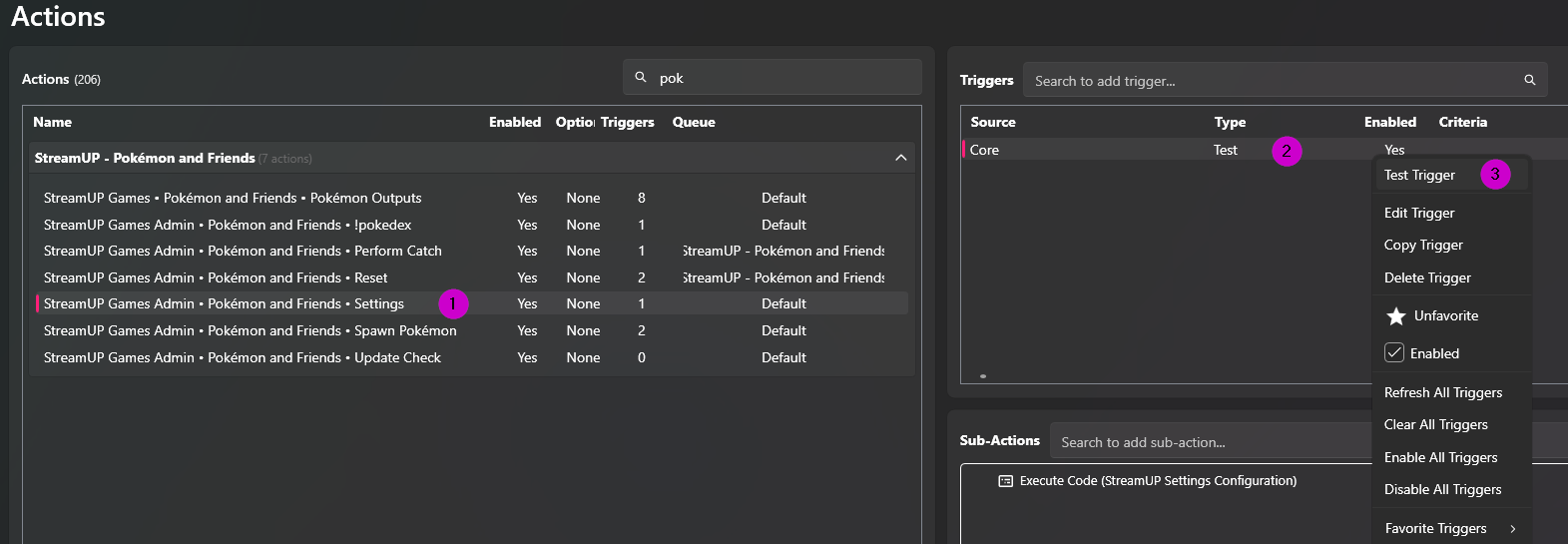Click the 'Search to add sub-action' field
Screen dimensions: 1568x544
(x=1213, y=442)
